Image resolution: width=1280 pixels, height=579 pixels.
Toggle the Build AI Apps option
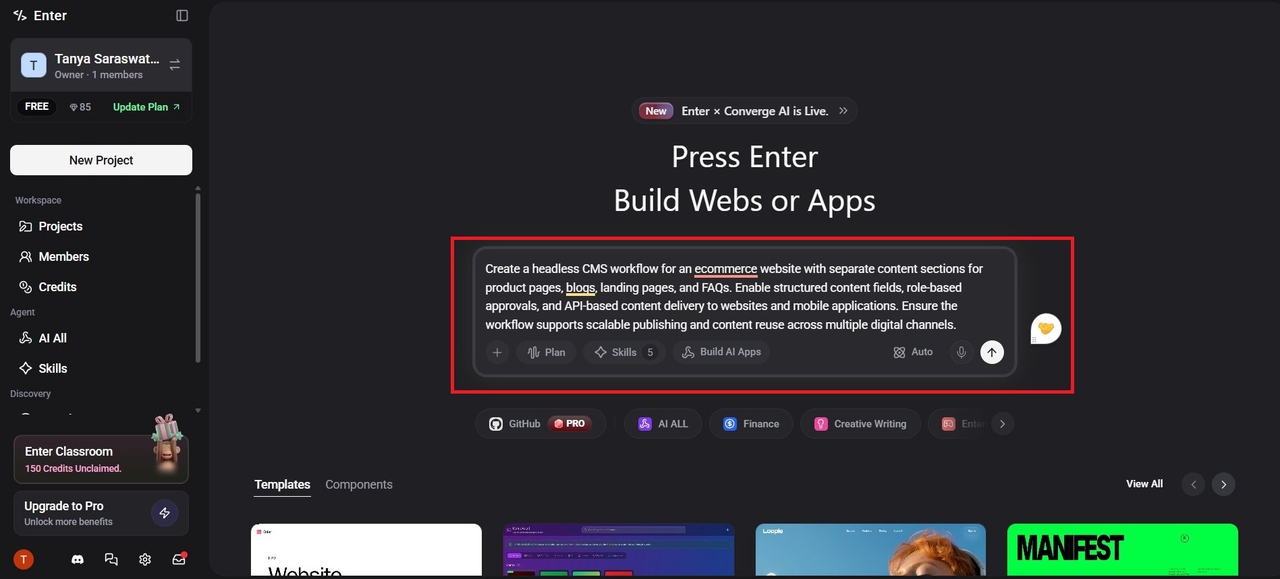pyautogui.click(x=722, y=352)
